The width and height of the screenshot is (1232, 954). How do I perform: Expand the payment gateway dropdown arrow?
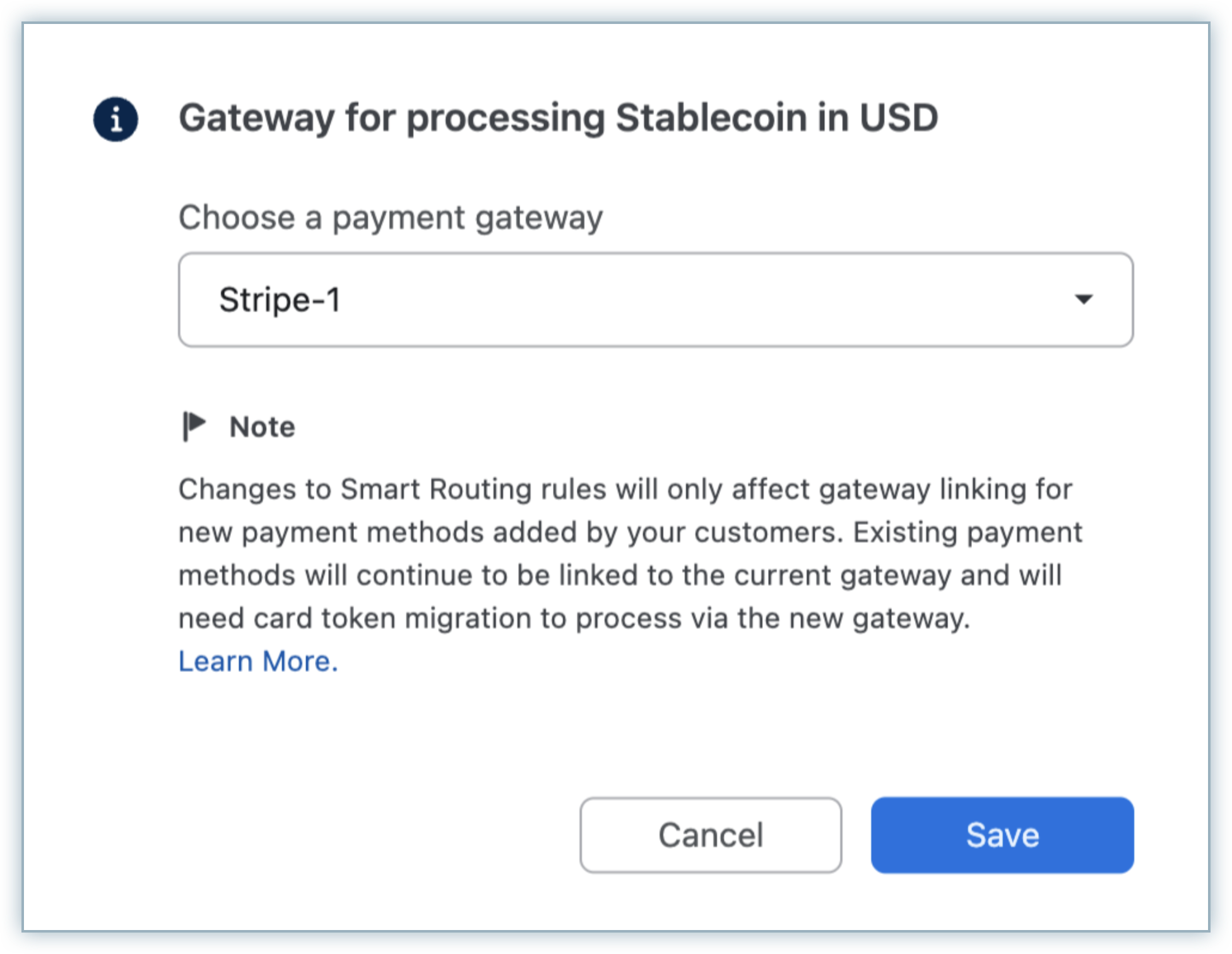tap(1083, 299)
